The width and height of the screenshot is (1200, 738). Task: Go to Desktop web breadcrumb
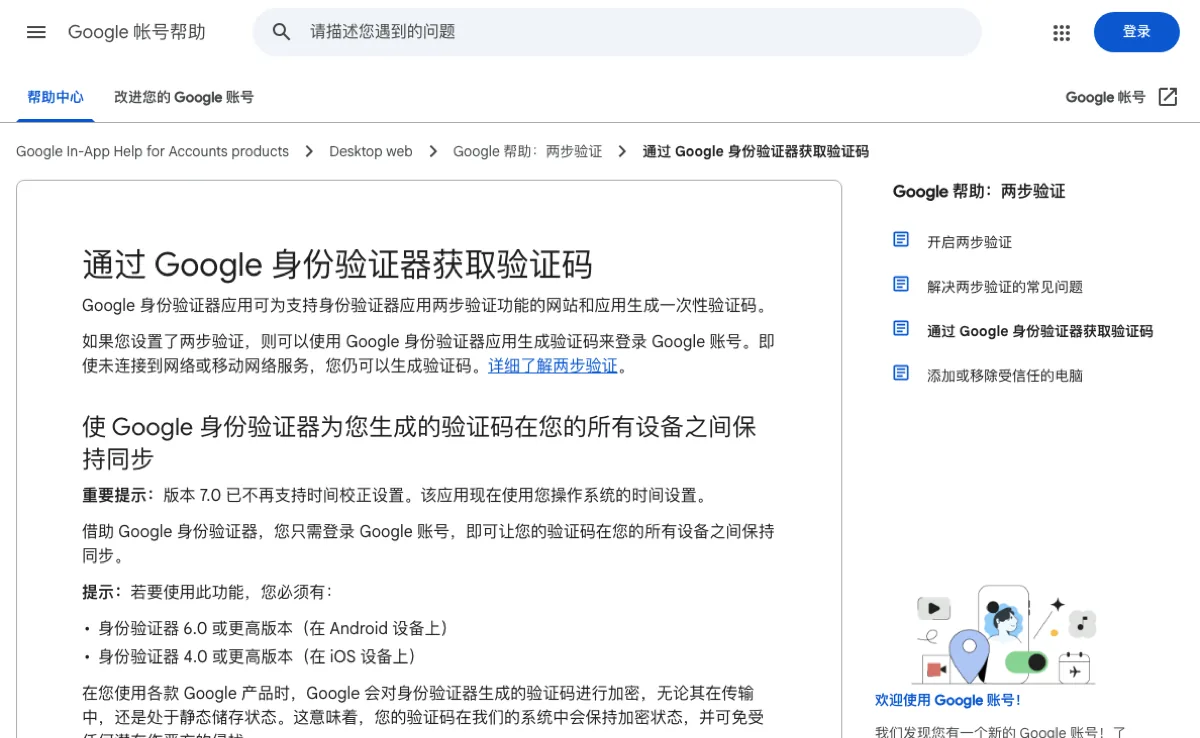[371, 151]
